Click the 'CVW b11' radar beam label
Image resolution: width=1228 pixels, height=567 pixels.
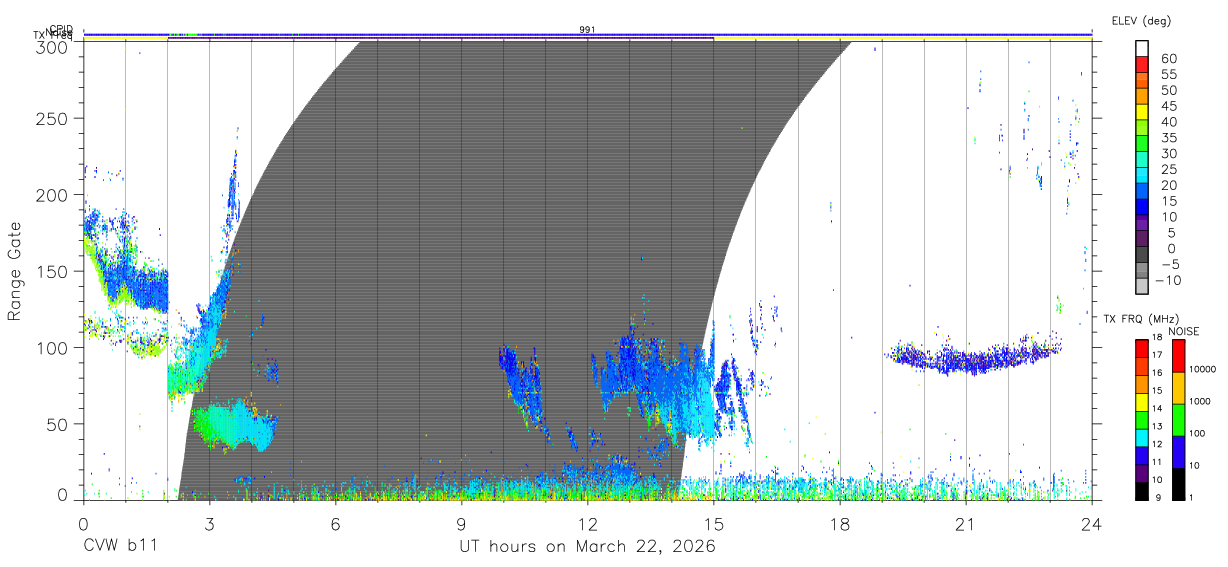pos(119,547)
